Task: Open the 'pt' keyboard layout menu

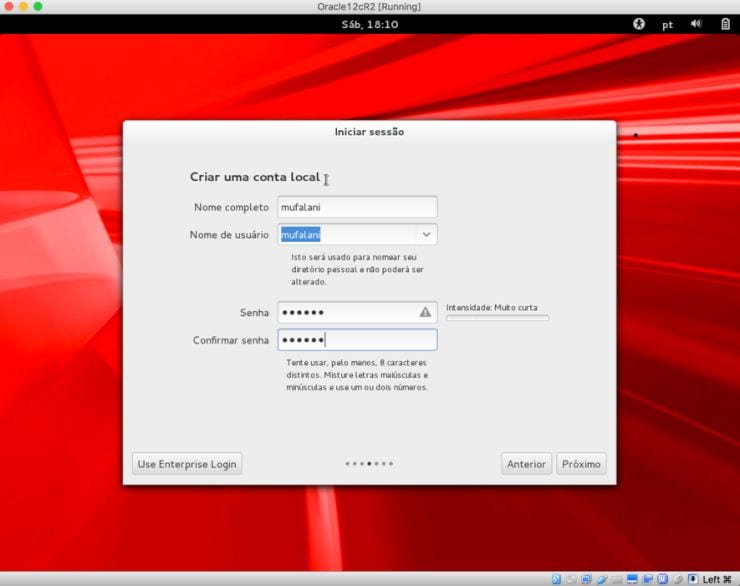Action: 667,25
